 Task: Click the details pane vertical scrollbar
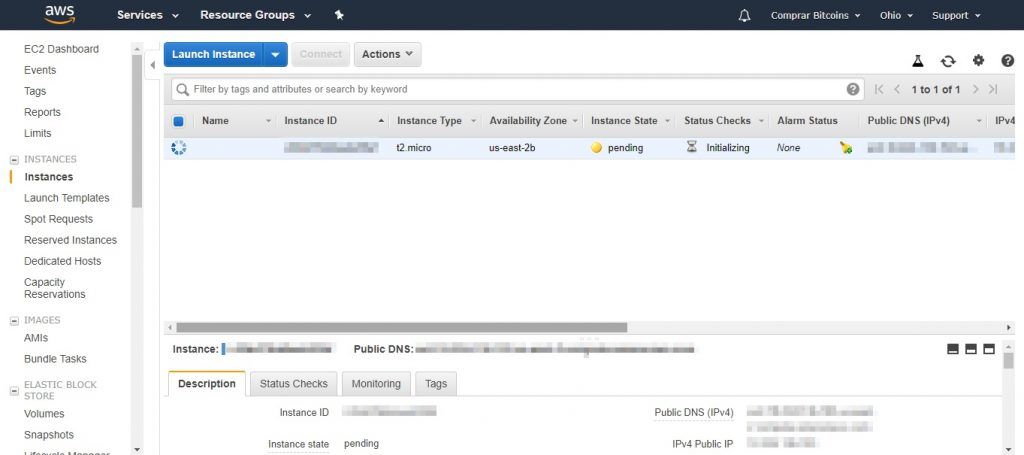(1008, 360)
